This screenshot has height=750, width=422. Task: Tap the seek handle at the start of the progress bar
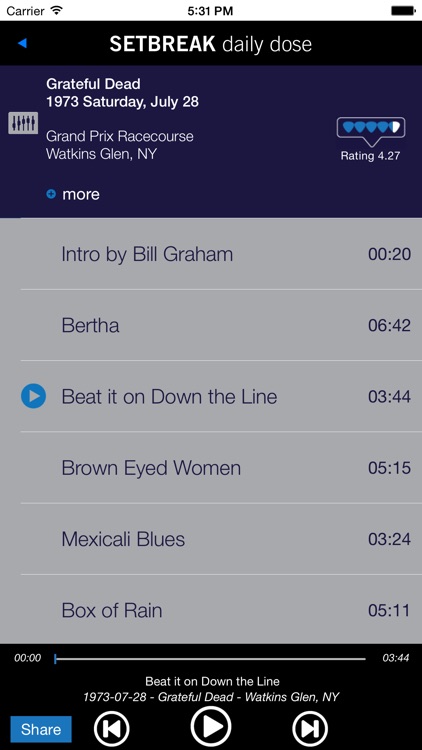[x=56, y=659]
